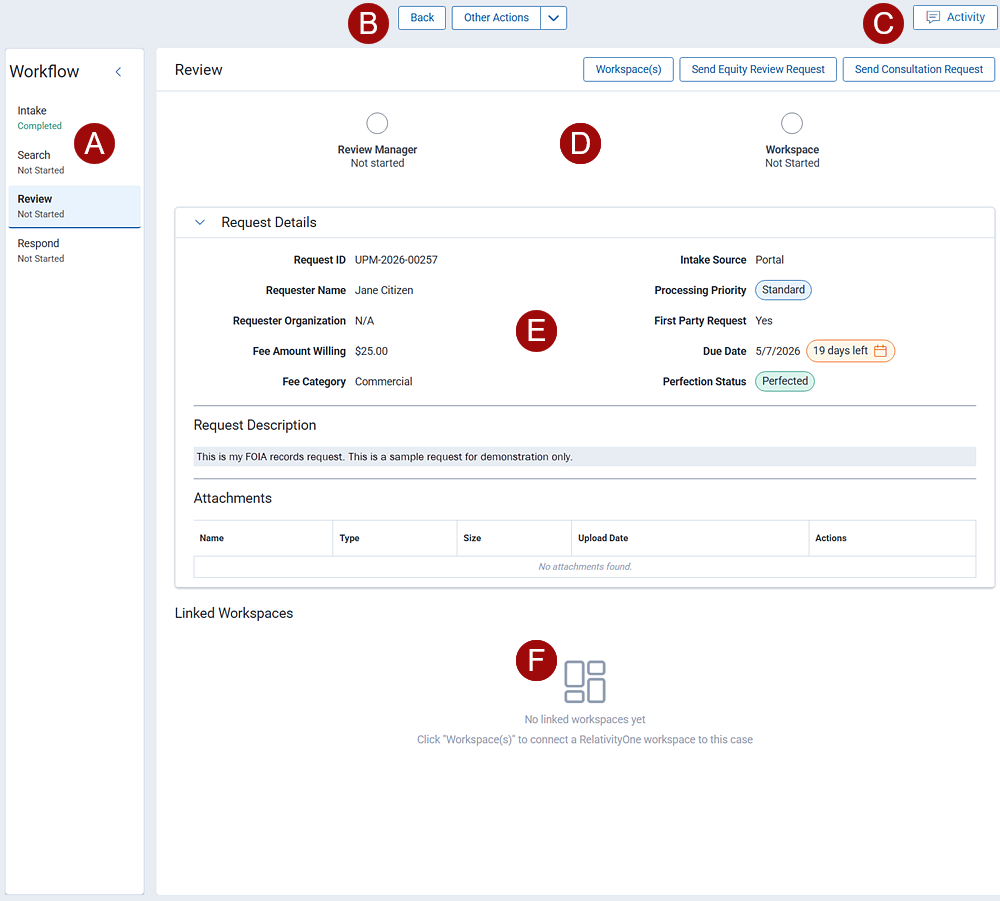
Task: Click Send Equity Review Request
Action: point(758,69)
